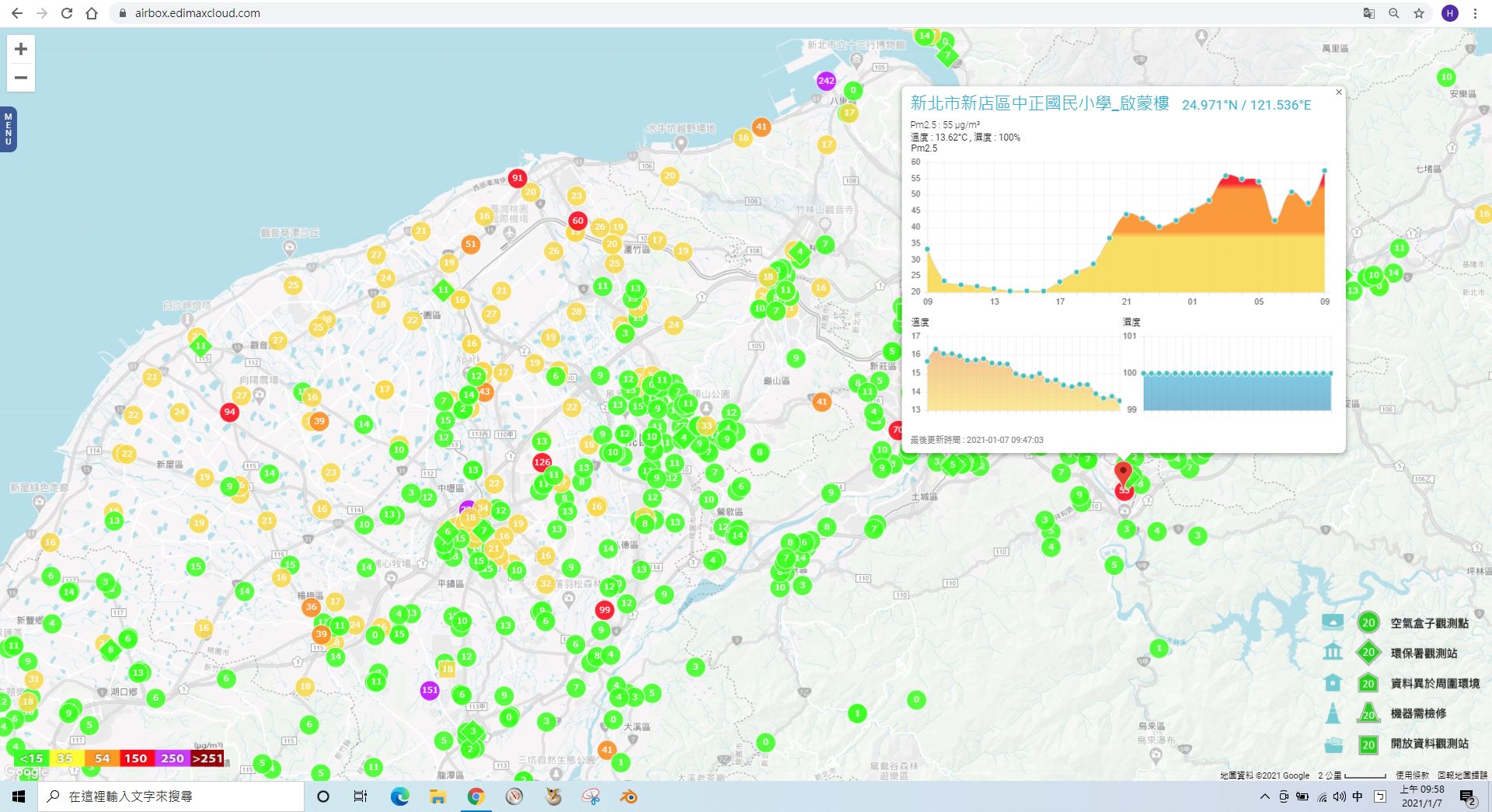
Task: Launch Microsoft Edge from the taskbar
Action: point(399,796)
